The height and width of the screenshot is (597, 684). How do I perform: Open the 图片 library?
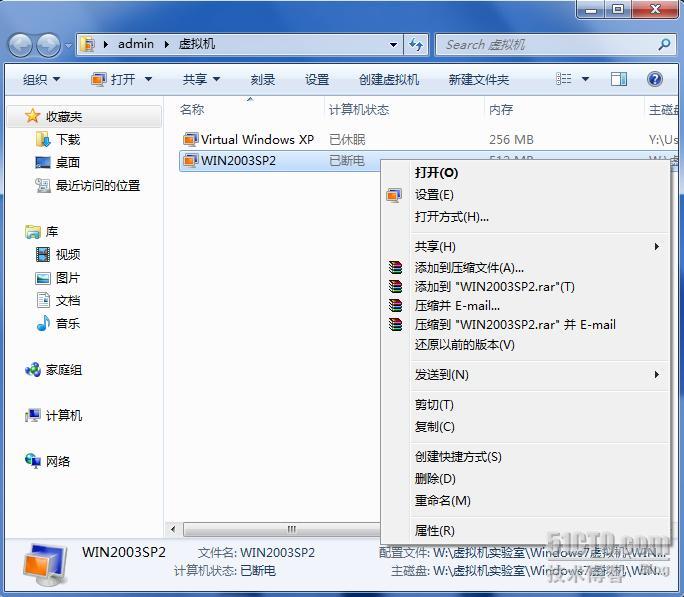pyautogui.click(x=58, y=278)
